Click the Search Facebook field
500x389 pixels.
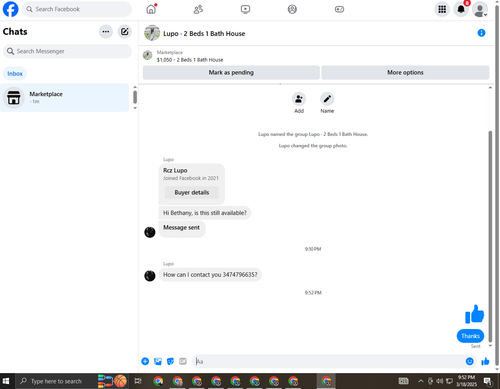click(77, 9)
